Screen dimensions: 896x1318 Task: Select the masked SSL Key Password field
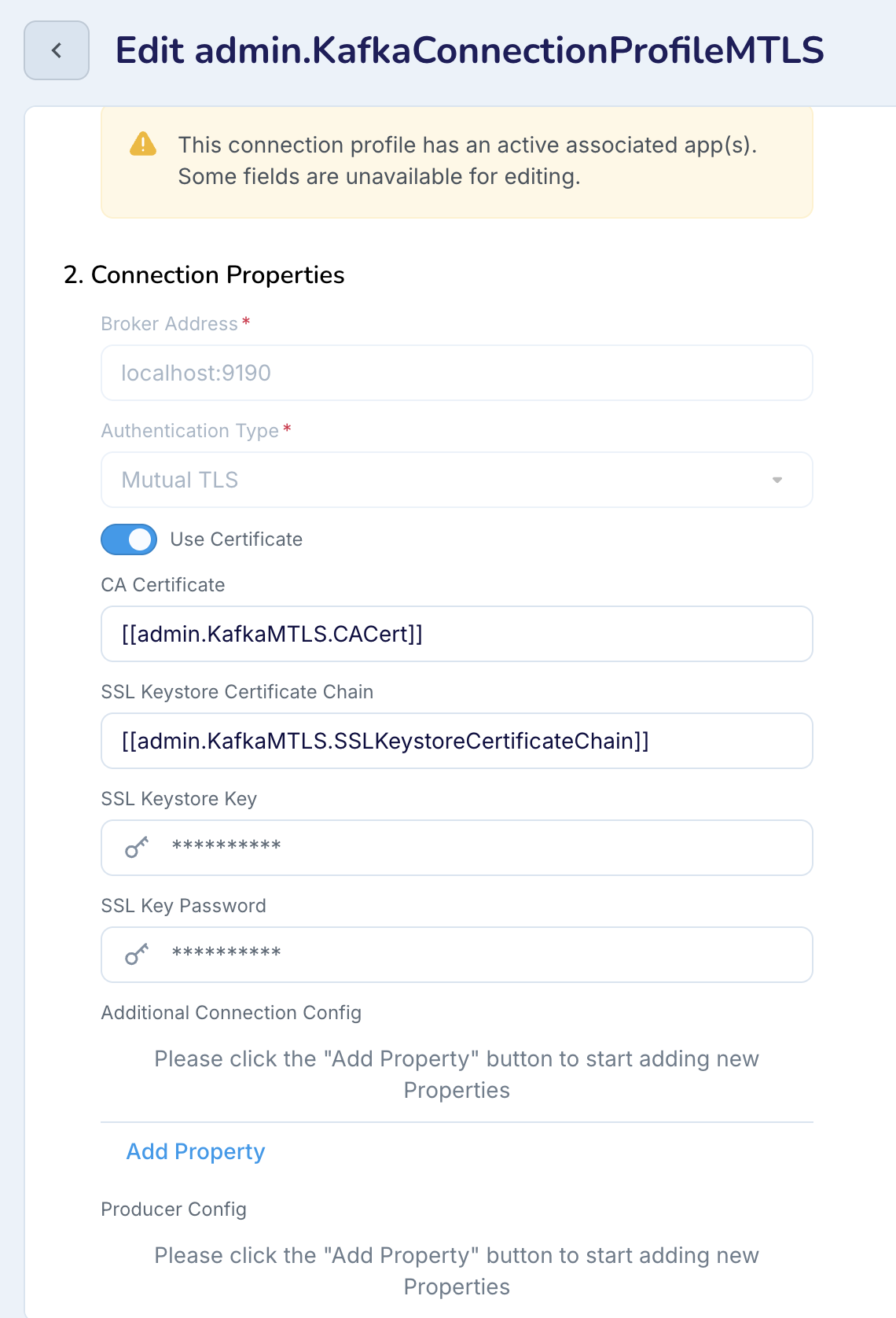tap(472, 955)
